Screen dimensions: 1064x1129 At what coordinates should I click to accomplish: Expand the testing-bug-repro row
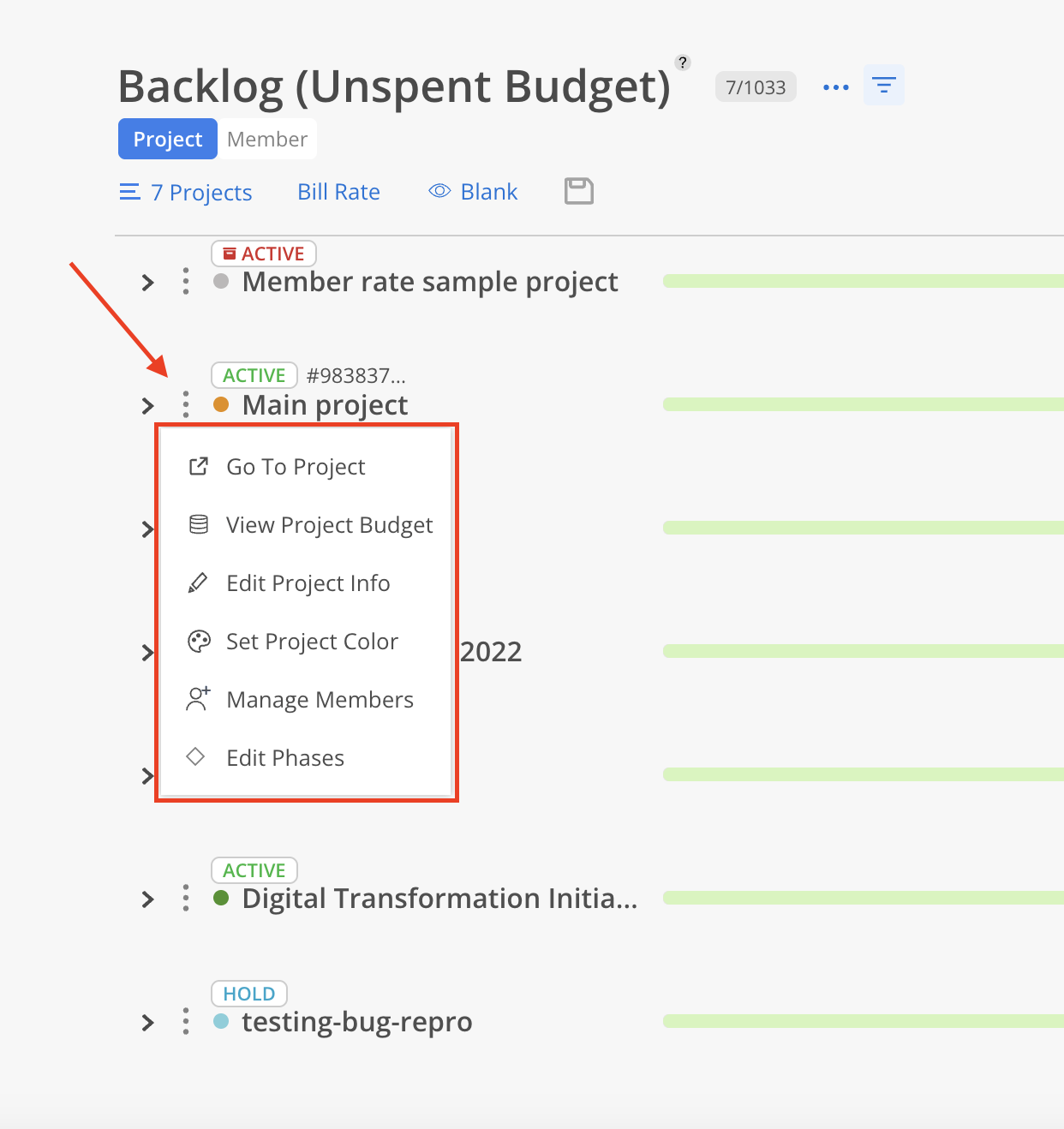[x=148, y=1022]
